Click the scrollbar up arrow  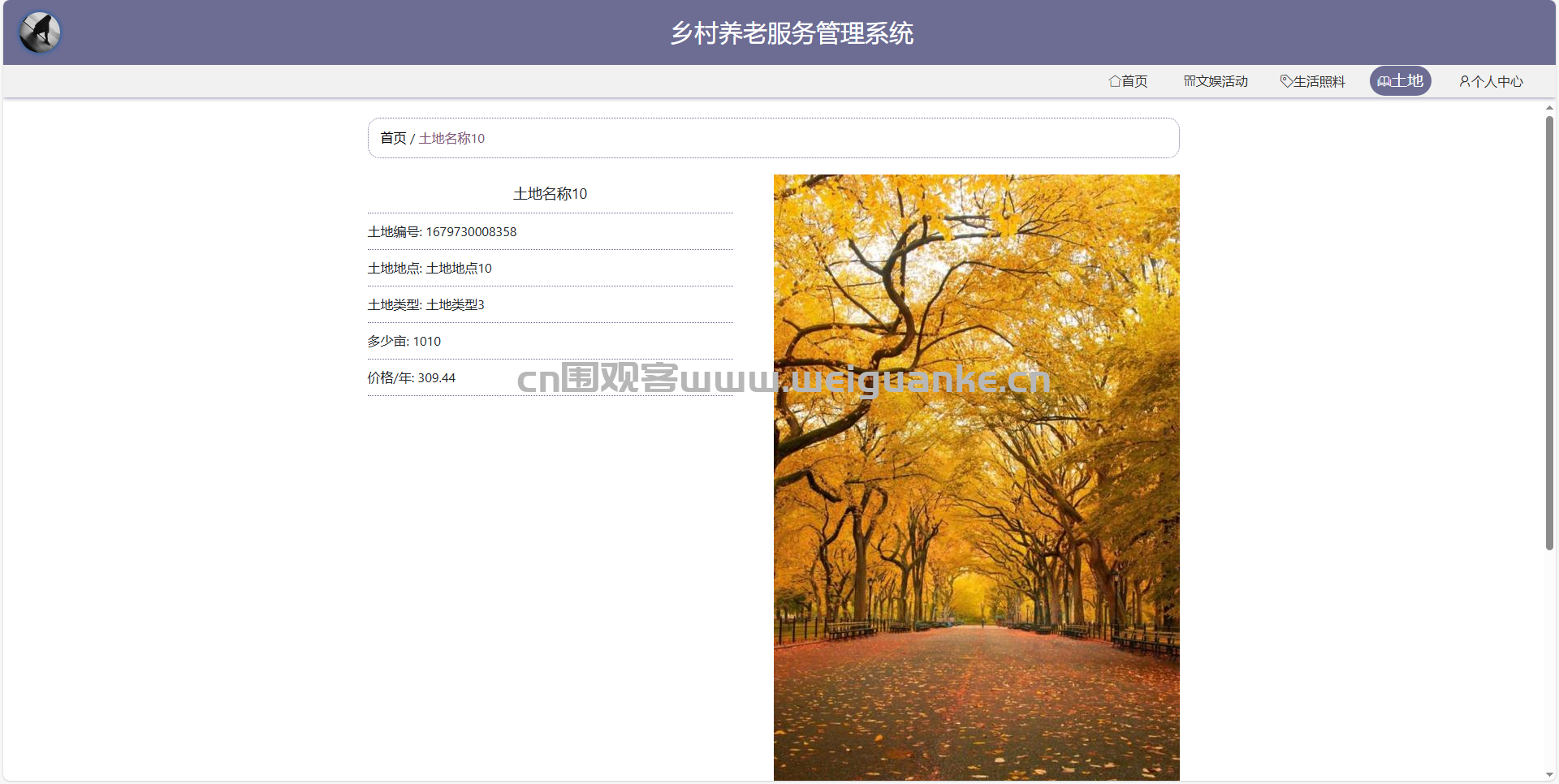point(1549,107)
